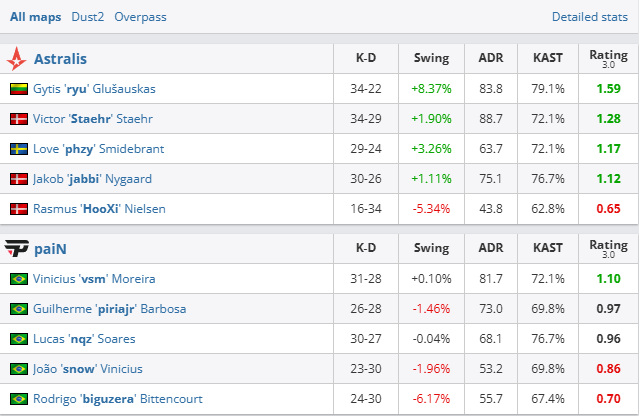Click the Brazilian flag beside biguzera
This screenshot has height=416, width=639.
18,399
